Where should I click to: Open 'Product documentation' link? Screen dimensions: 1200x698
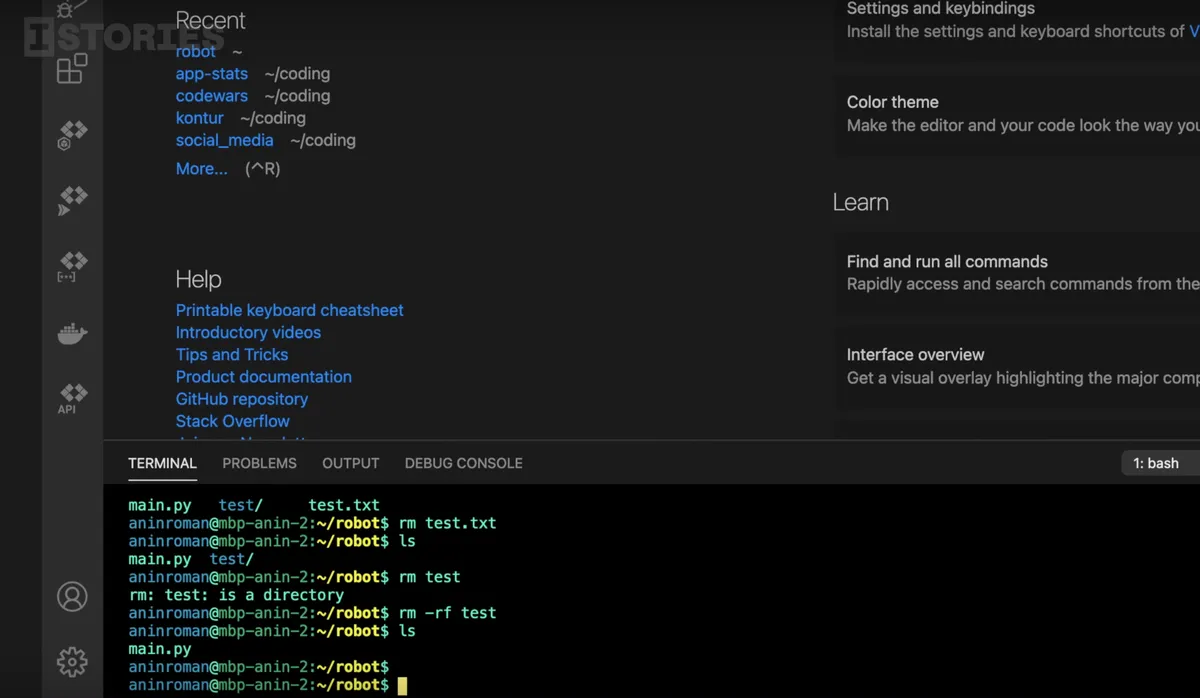pyautogui.click(x=264, y=377)
